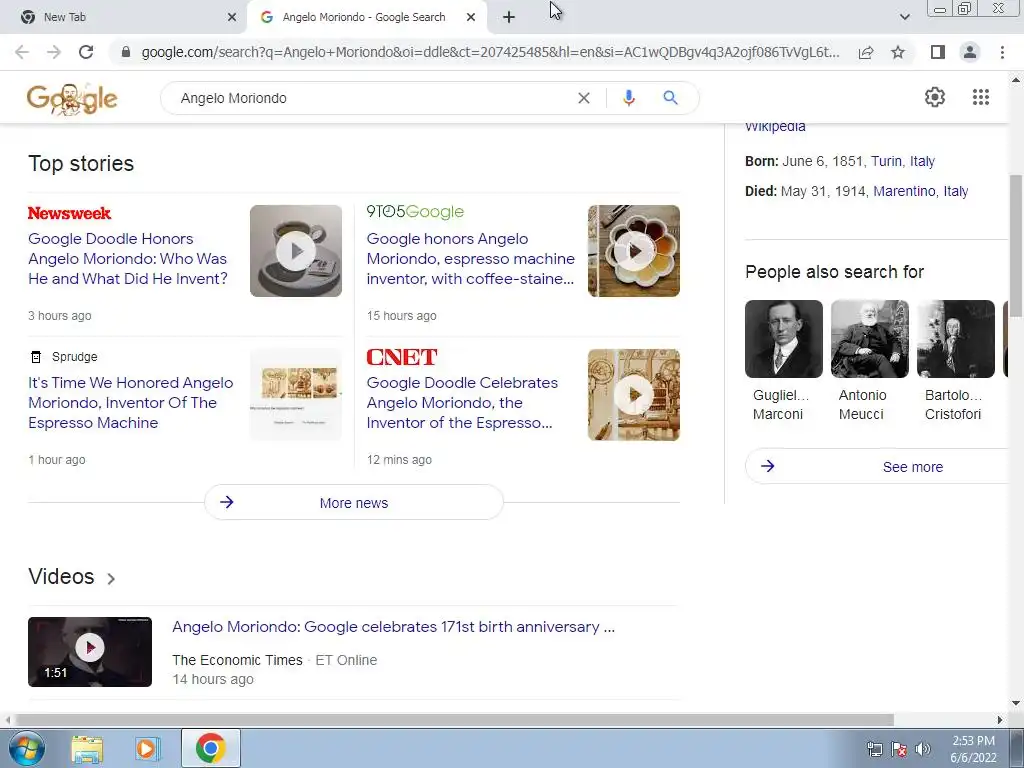
Task: Bookmark this page with the star icon
Action: click(x=898, y=52)
